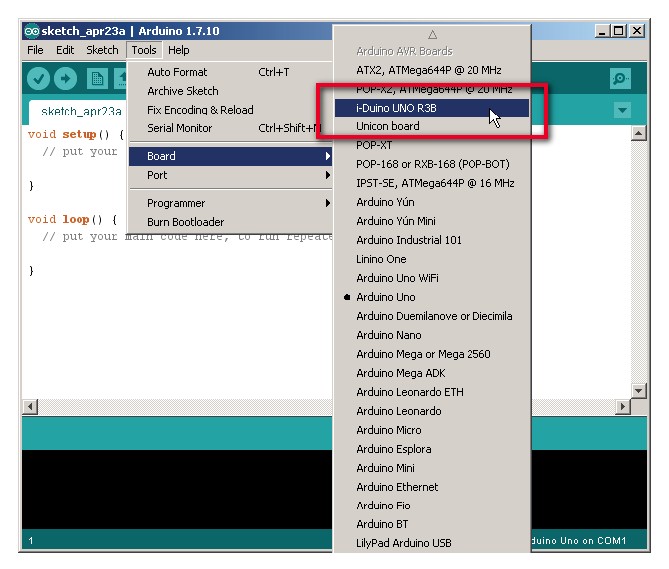Open the Help menu

178,50
